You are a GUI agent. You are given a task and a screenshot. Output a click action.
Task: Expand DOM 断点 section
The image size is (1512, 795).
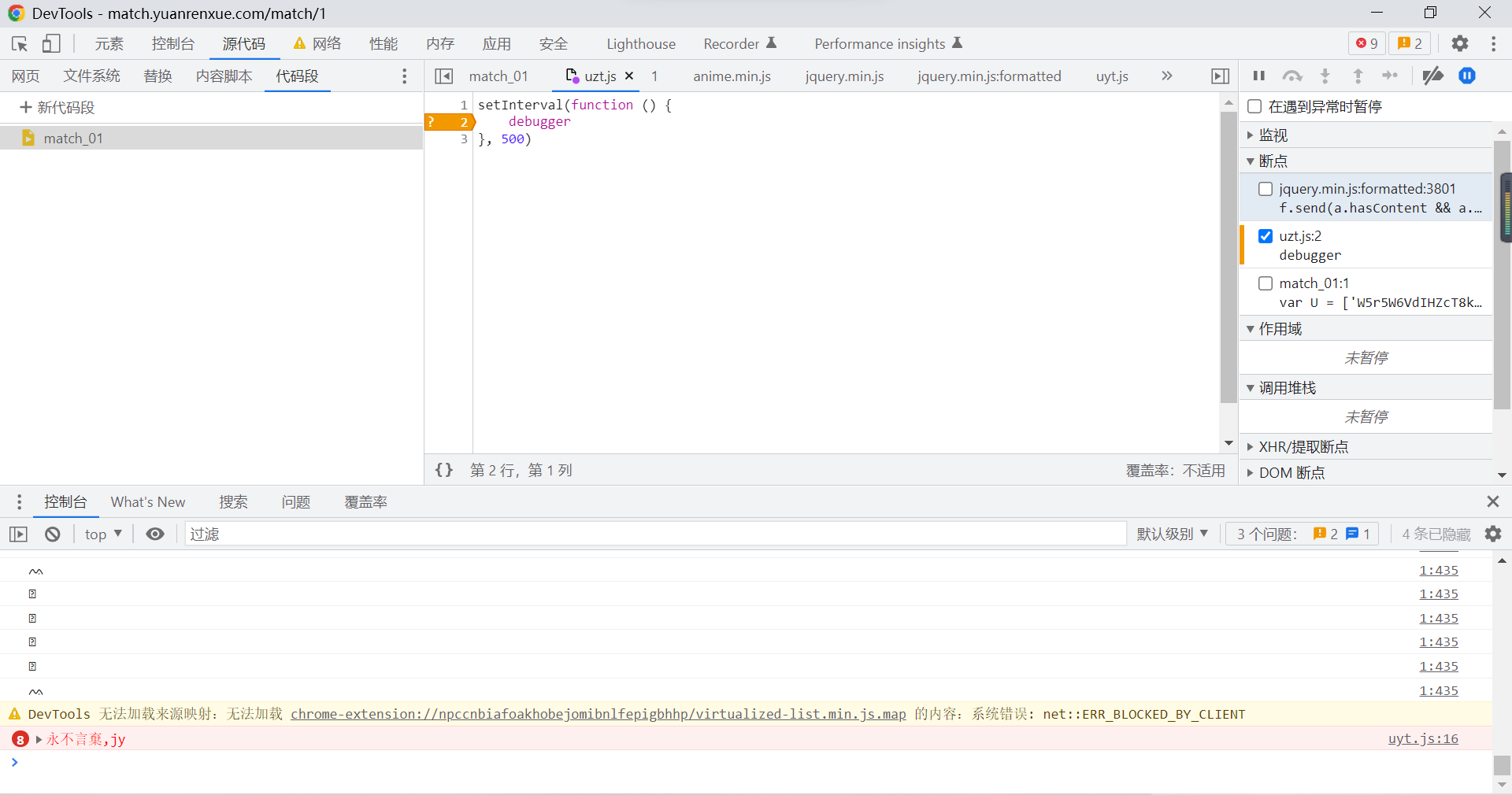[1366, 473]
